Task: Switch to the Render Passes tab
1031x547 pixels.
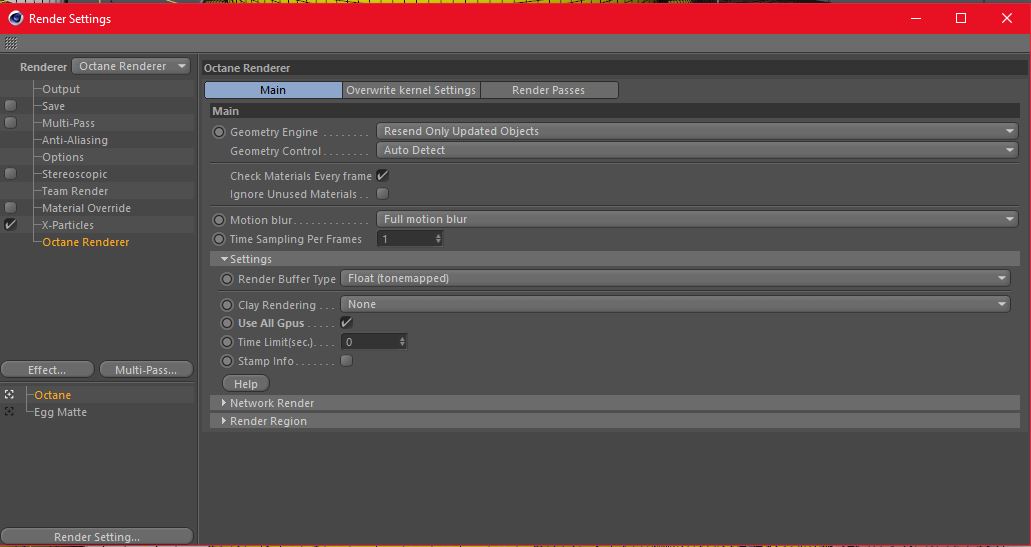Action: 549,90
